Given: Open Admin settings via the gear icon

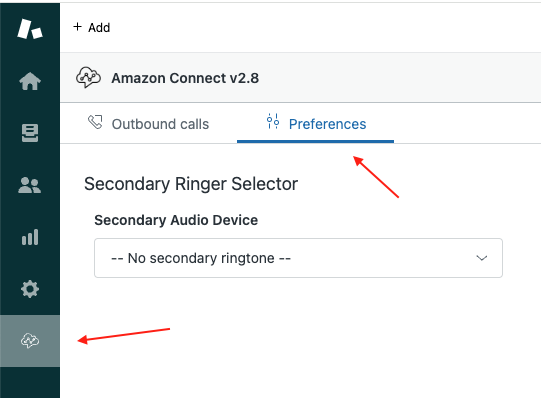Looking at the screenshot, I should [x=30, y=289].
